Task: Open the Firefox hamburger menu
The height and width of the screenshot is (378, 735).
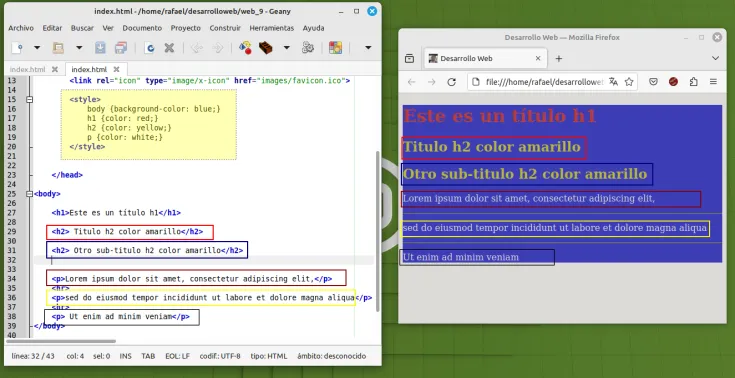Action: click(713, 82)
